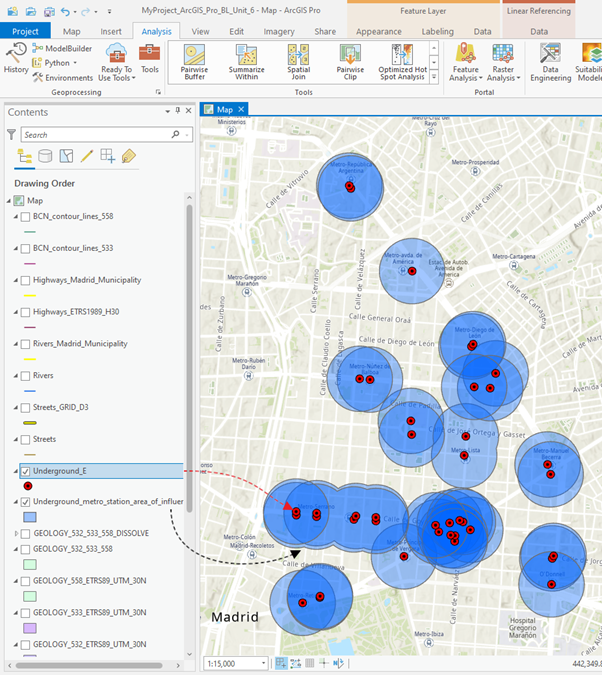The height and width of the screenshot is (675, 602).
Task: Open the Geoprocessing group dialog launcher
Action: click(x=158, y=92)
